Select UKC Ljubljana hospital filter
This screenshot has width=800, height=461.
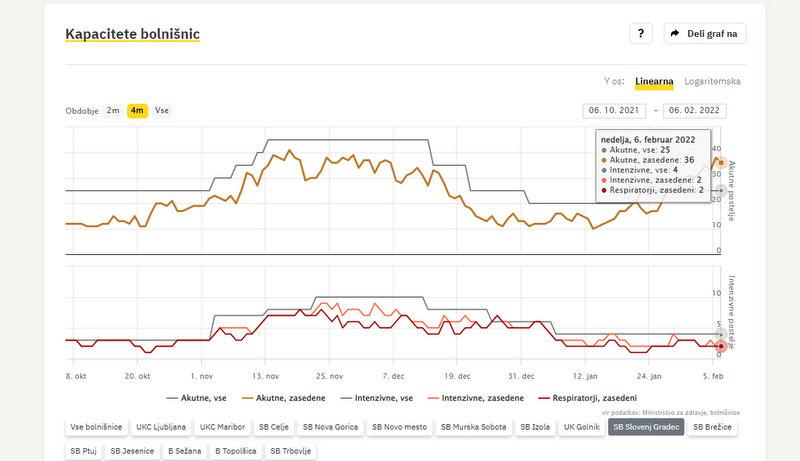click(x=161, y=427)
